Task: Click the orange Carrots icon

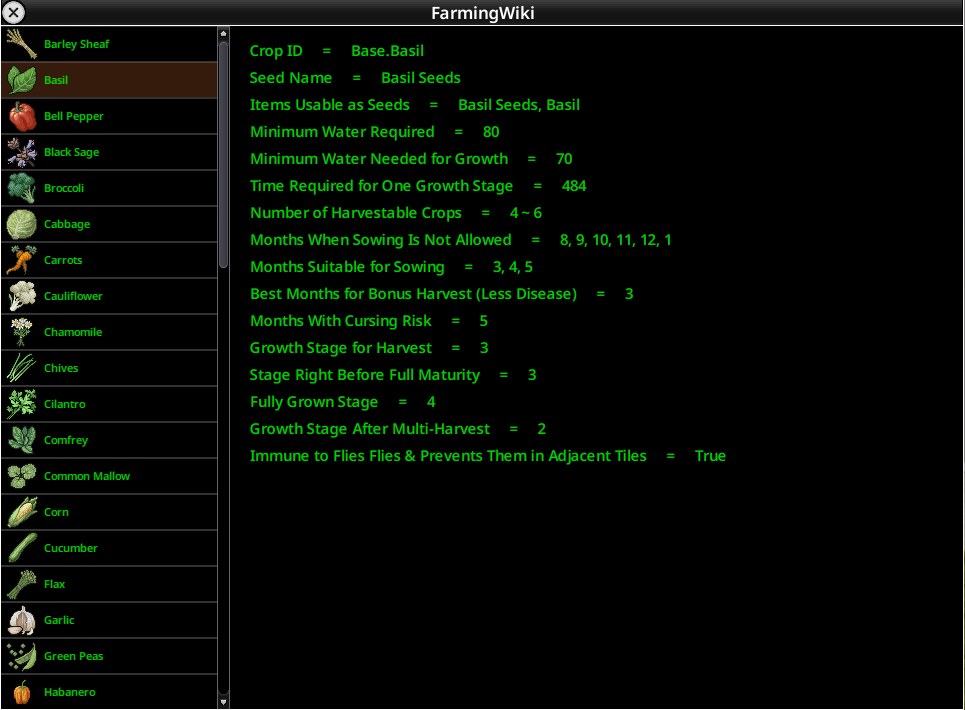Action: 22,260
